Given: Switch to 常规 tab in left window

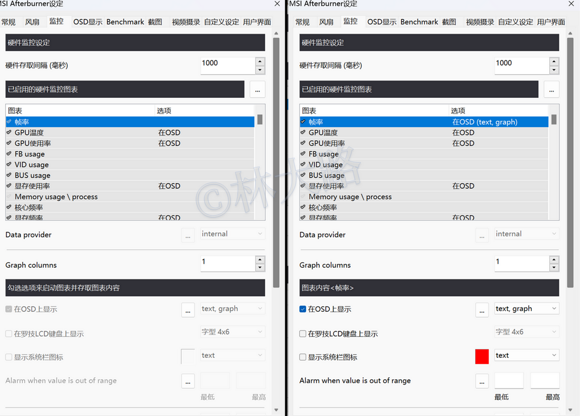Looking at the screenshot, I should [x=8, y=22].
